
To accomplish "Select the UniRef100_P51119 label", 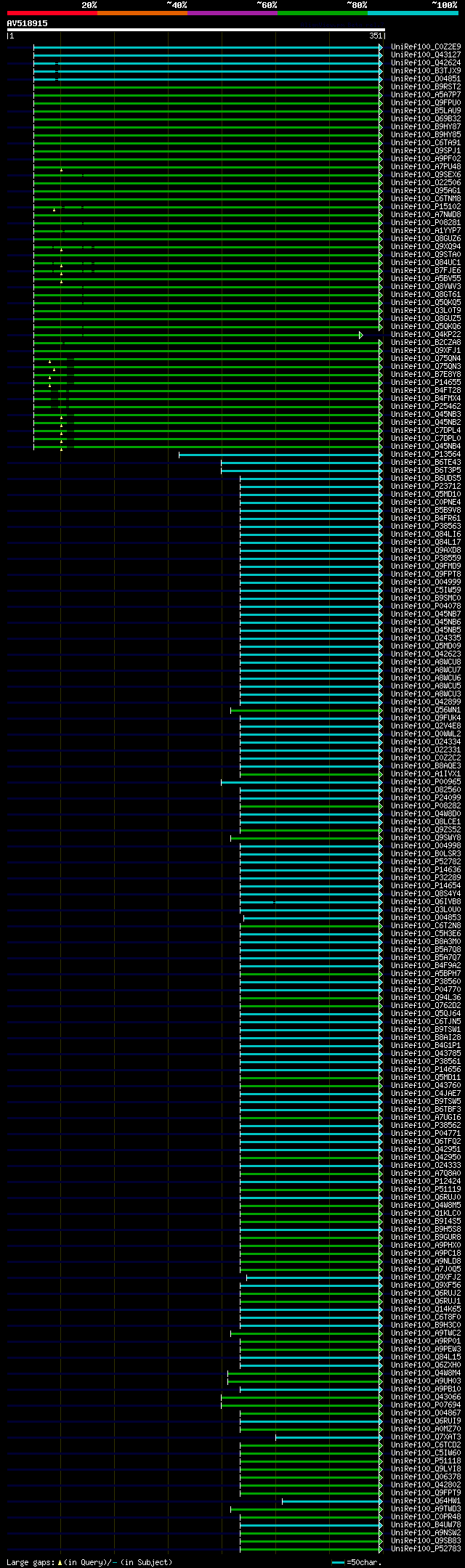I will pos(426,1190).
